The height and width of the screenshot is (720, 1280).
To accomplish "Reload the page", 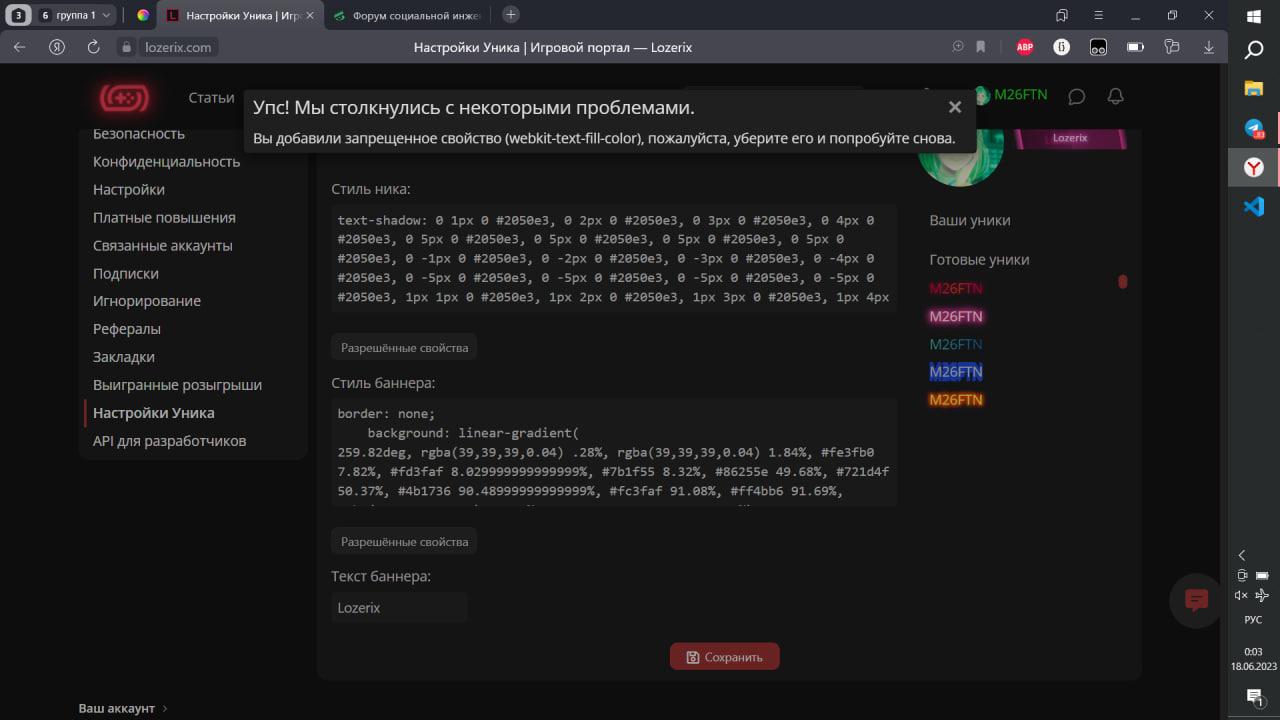I will tap(94, 47).
